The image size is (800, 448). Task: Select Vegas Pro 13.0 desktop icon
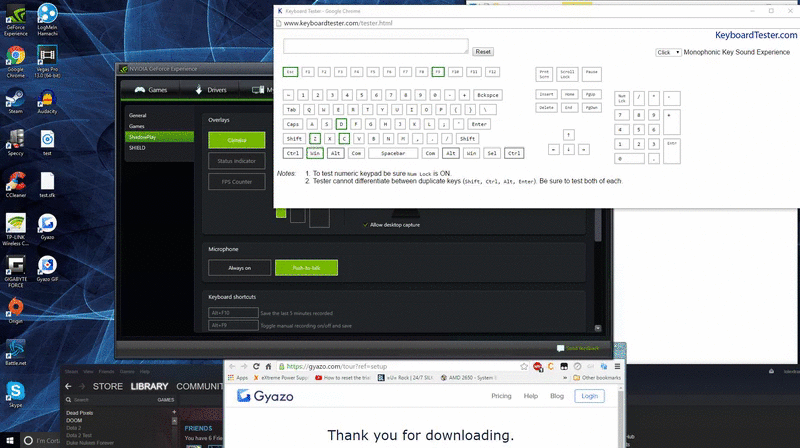[47, 62]
